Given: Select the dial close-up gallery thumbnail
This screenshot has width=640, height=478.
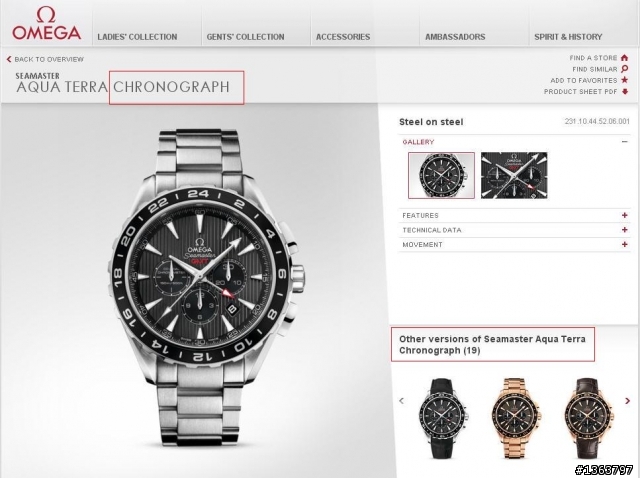Looking at the screenshot, I should pyautogui.click(x=514, y=176).
